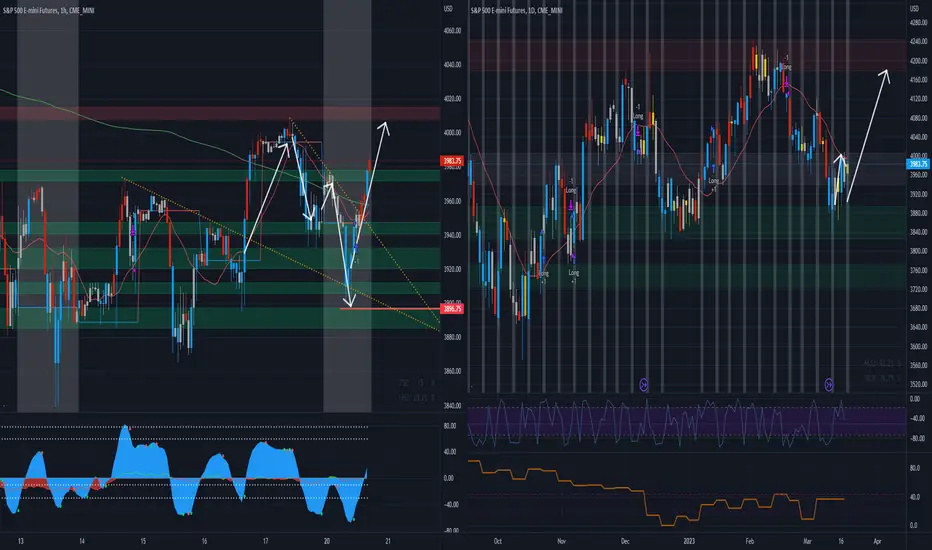Click the -80.00 oscillator scale value on daily chart
Screen dimensions: 932x550
click(917, 438)
